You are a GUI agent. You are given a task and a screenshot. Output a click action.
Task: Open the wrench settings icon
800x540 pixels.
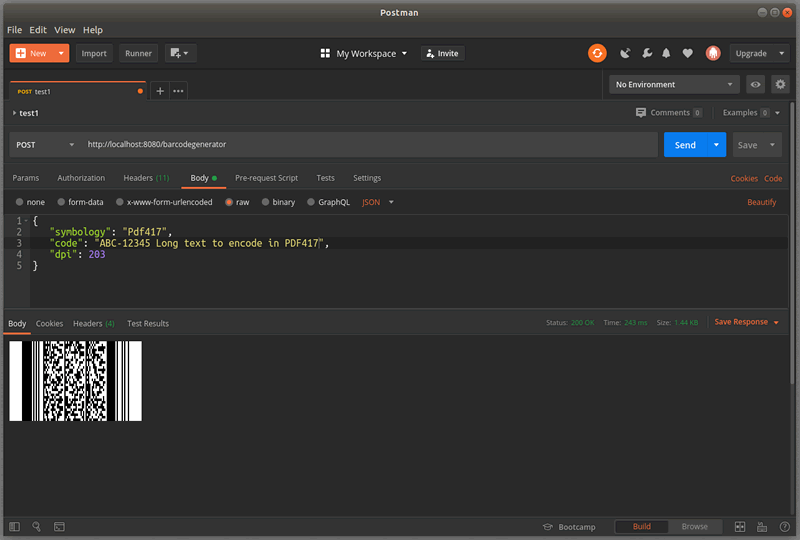646,53
